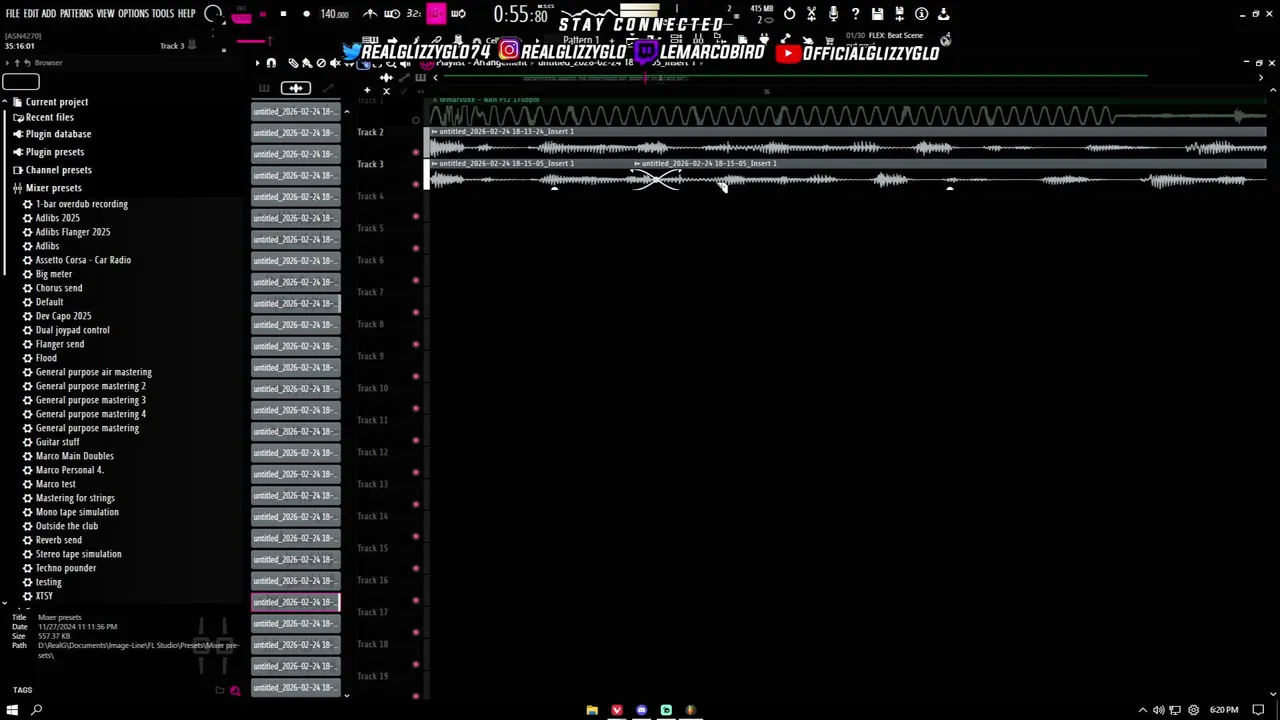Click the Track 12 header label
The height and width of the screenshot is (720, 1280).
(372, 452)
